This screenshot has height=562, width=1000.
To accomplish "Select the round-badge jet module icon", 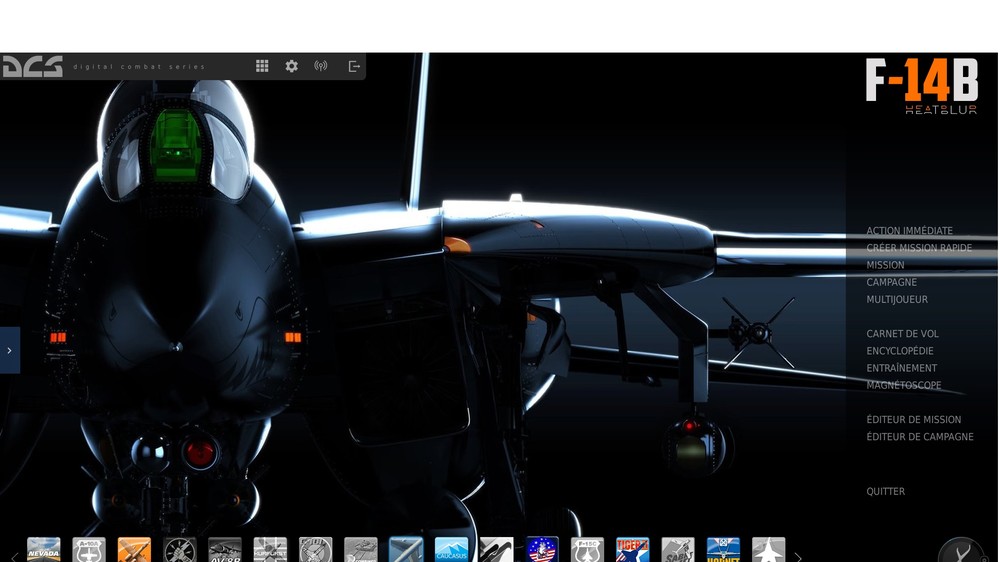I will [315, 549].
